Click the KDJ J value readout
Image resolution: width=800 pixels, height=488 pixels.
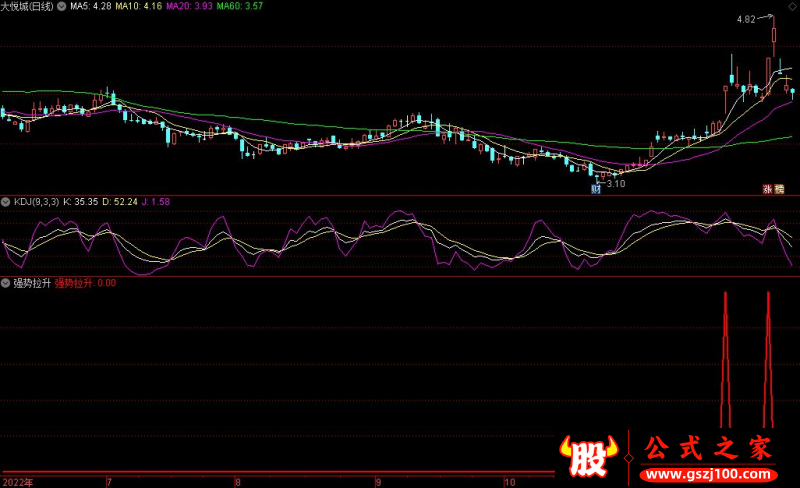156,202
